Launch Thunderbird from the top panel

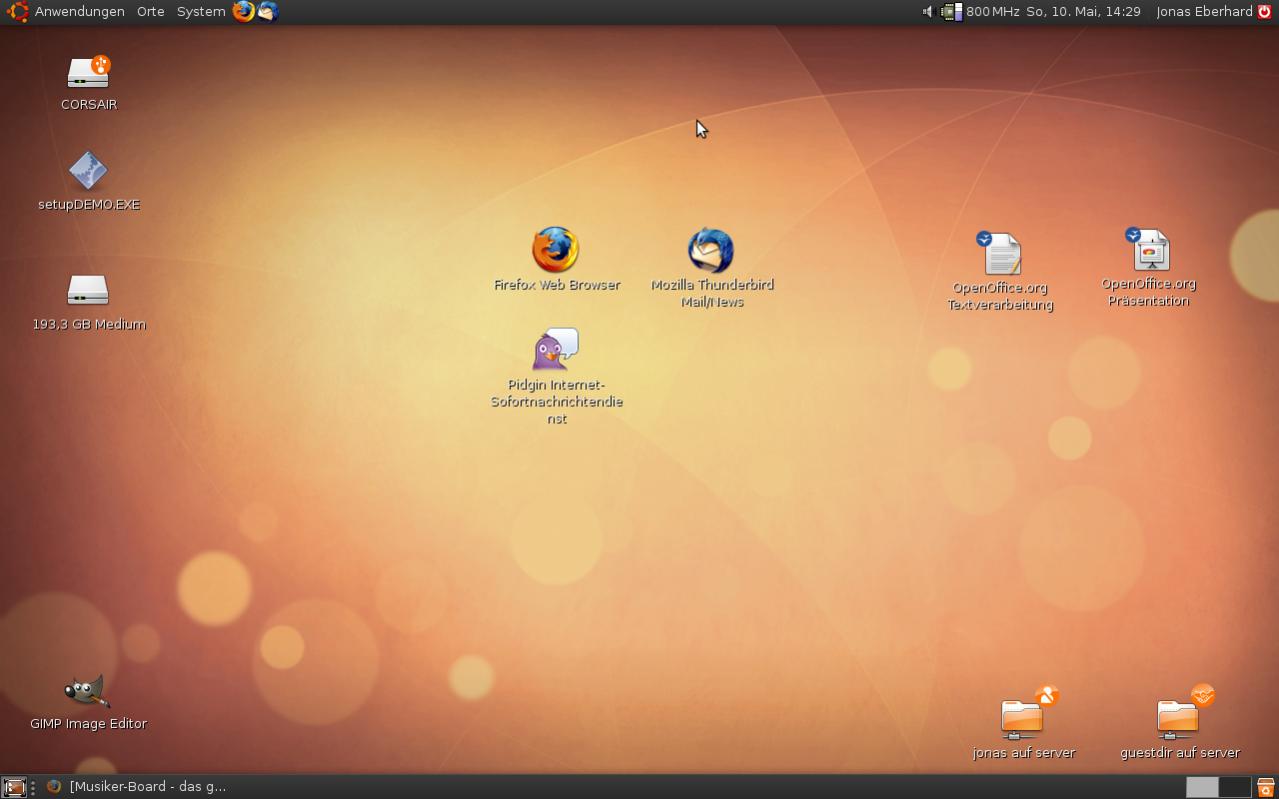267,11
